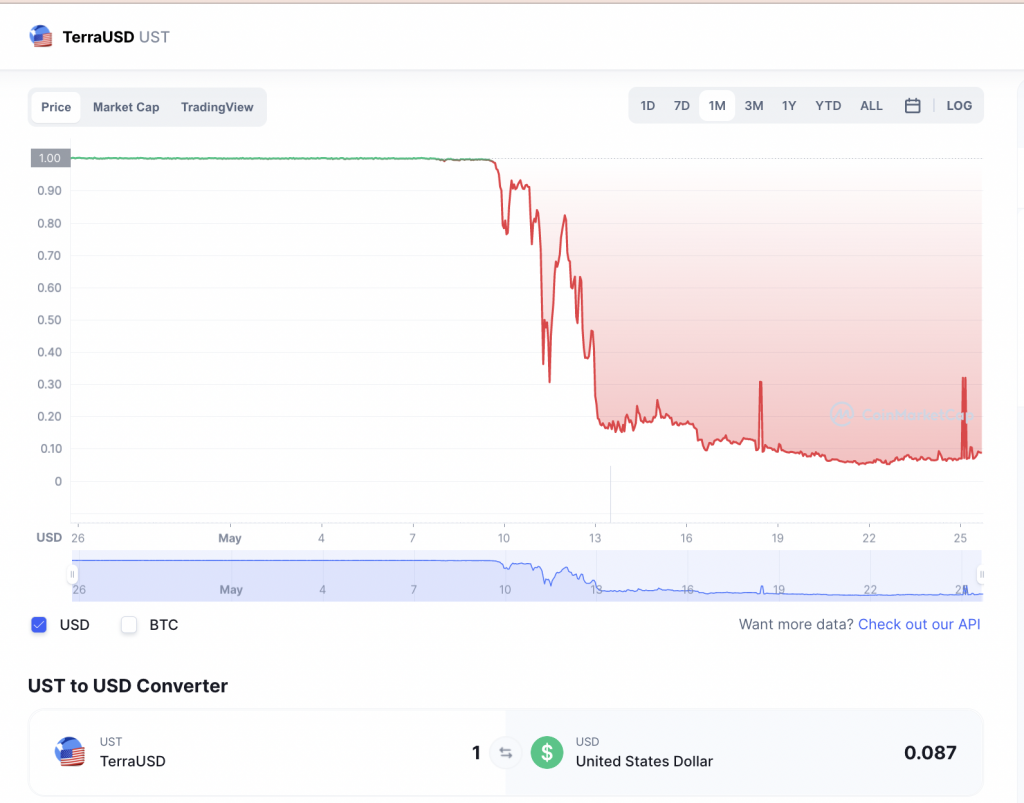Select the 1Y time range
This screenshot has height=803, width=1024.
tap(789, 106)
